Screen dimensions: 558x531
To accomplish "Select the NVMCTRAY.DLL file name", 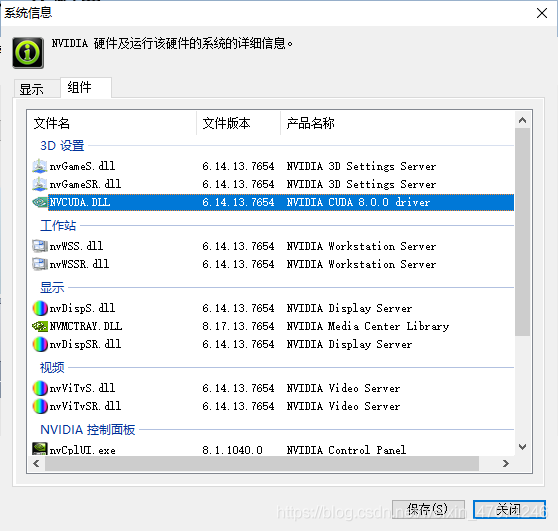I will tap(86, 326).
